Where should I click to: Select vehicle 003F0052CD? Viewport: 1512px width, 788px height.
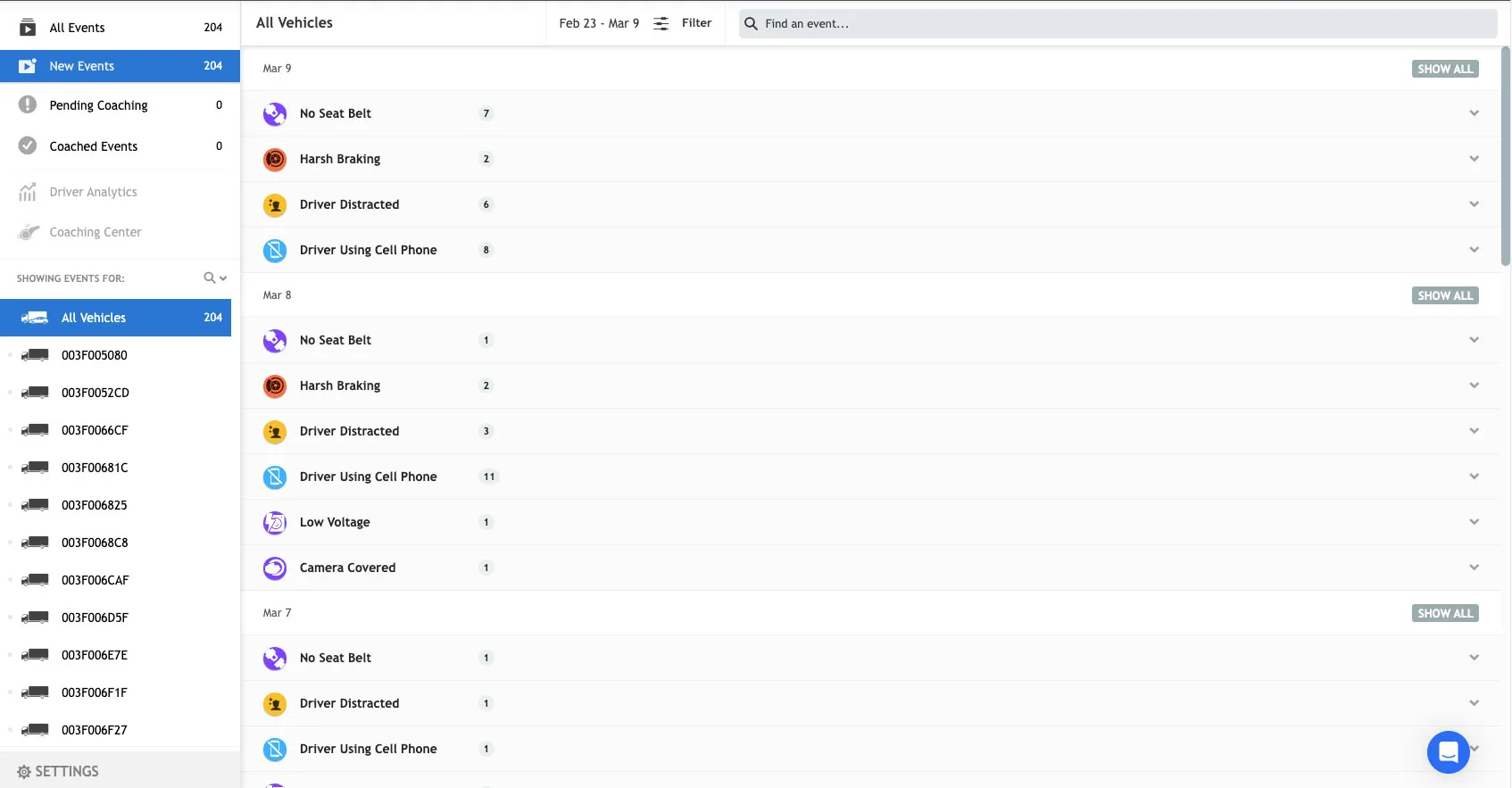(x=115, y=393)
